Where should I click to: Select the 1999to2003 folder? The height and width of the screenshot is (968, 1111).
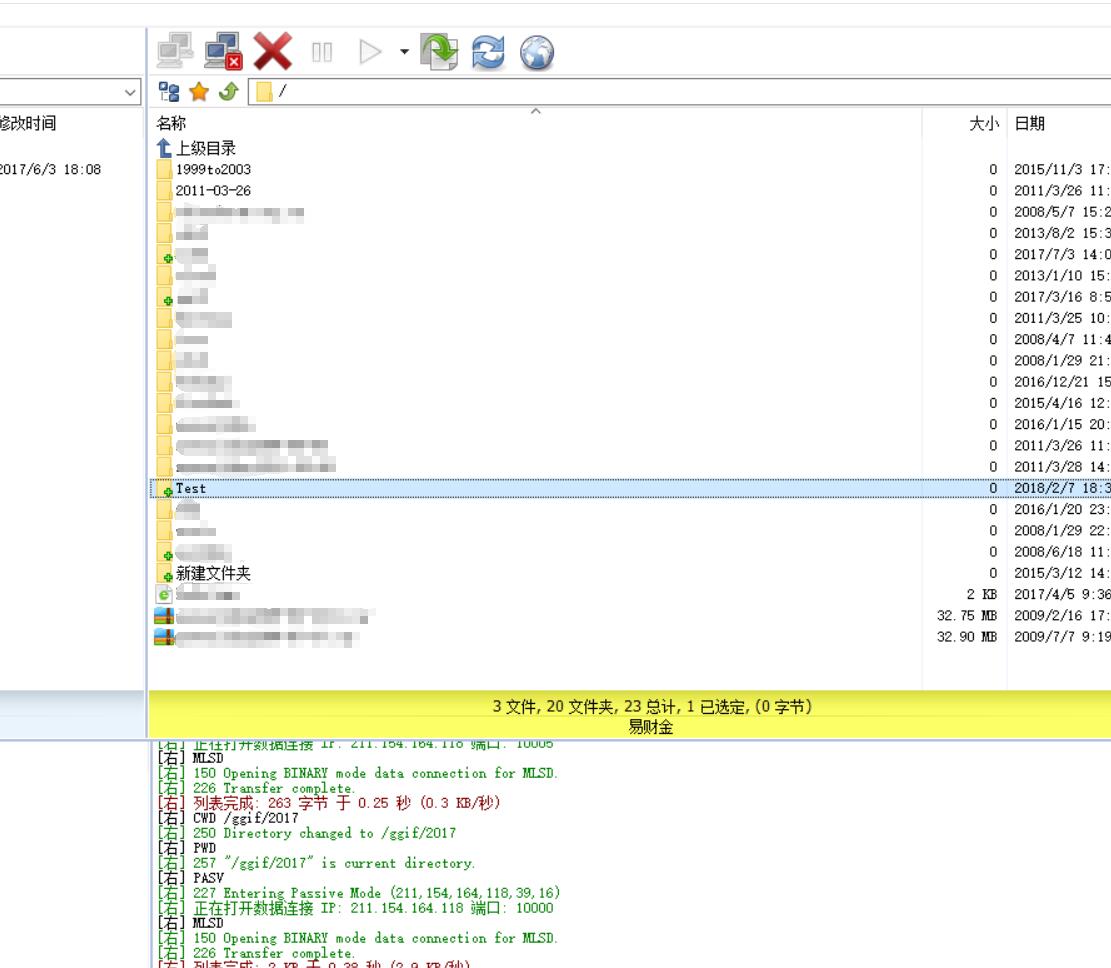point(213,170)
